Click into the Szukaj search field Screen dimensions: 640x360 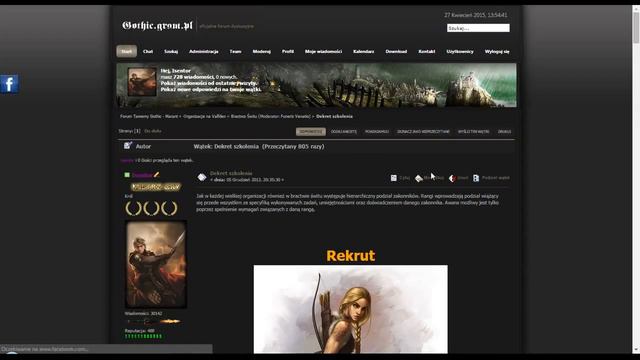[478, 28]
